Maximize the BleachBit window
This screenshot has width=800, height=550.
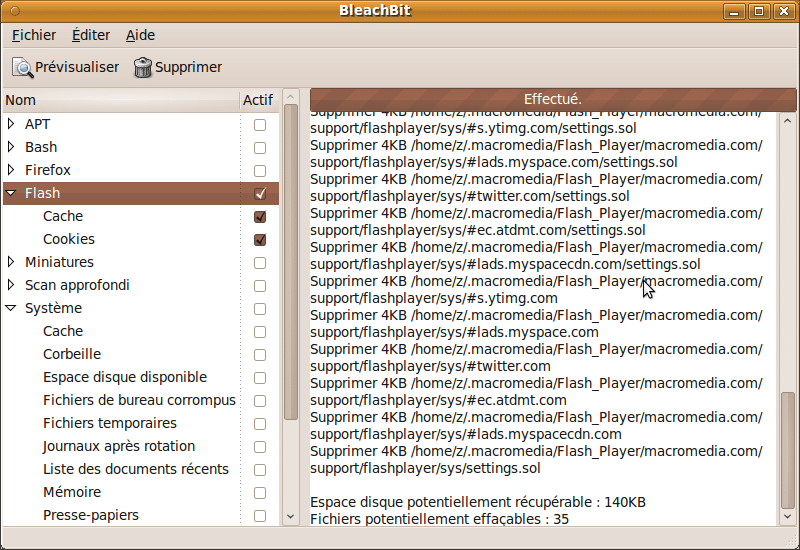click(x=761, y=11)
